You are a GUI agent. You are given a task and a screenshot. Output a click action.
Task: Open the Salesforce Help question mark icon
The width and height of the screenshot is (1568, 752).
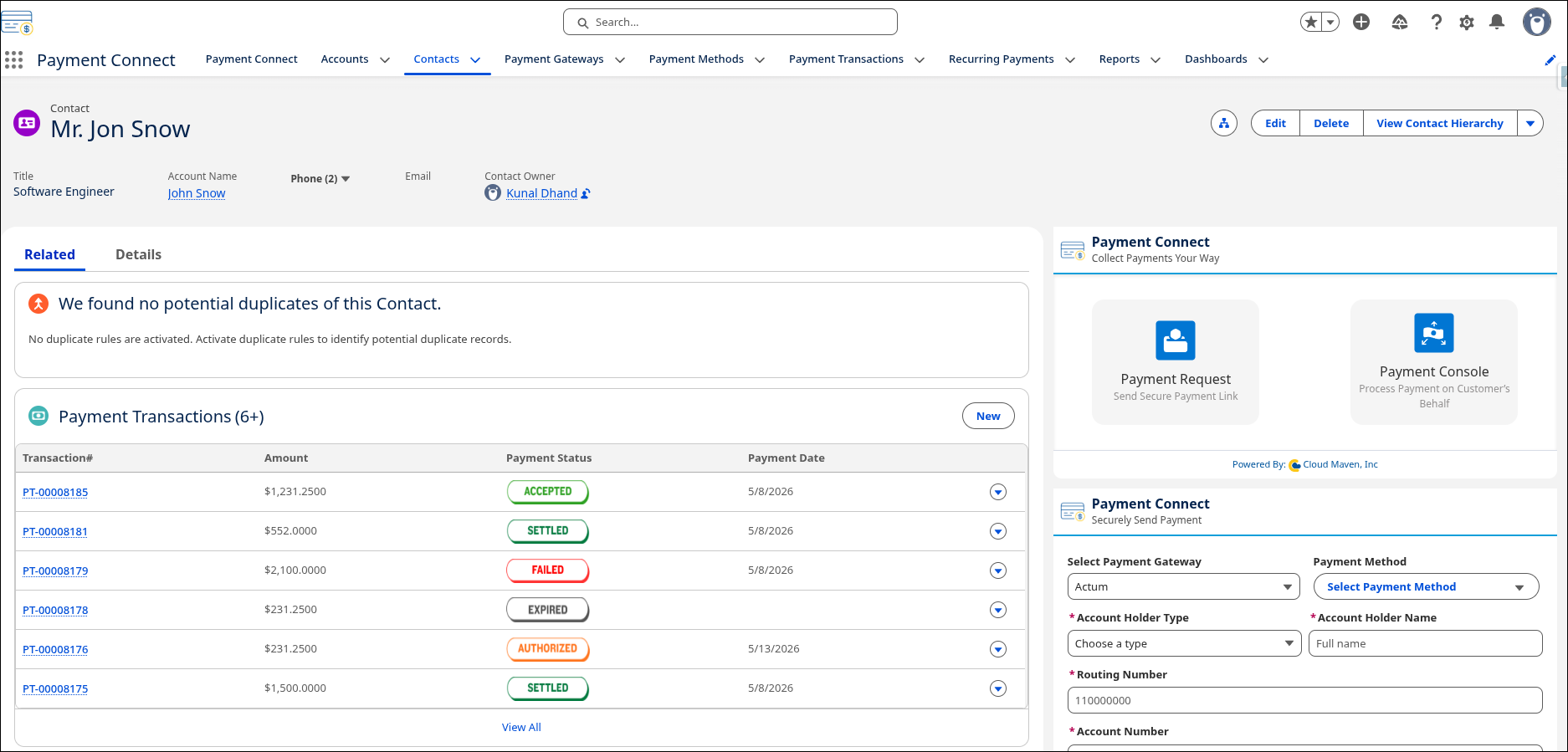coord(1437,23)
